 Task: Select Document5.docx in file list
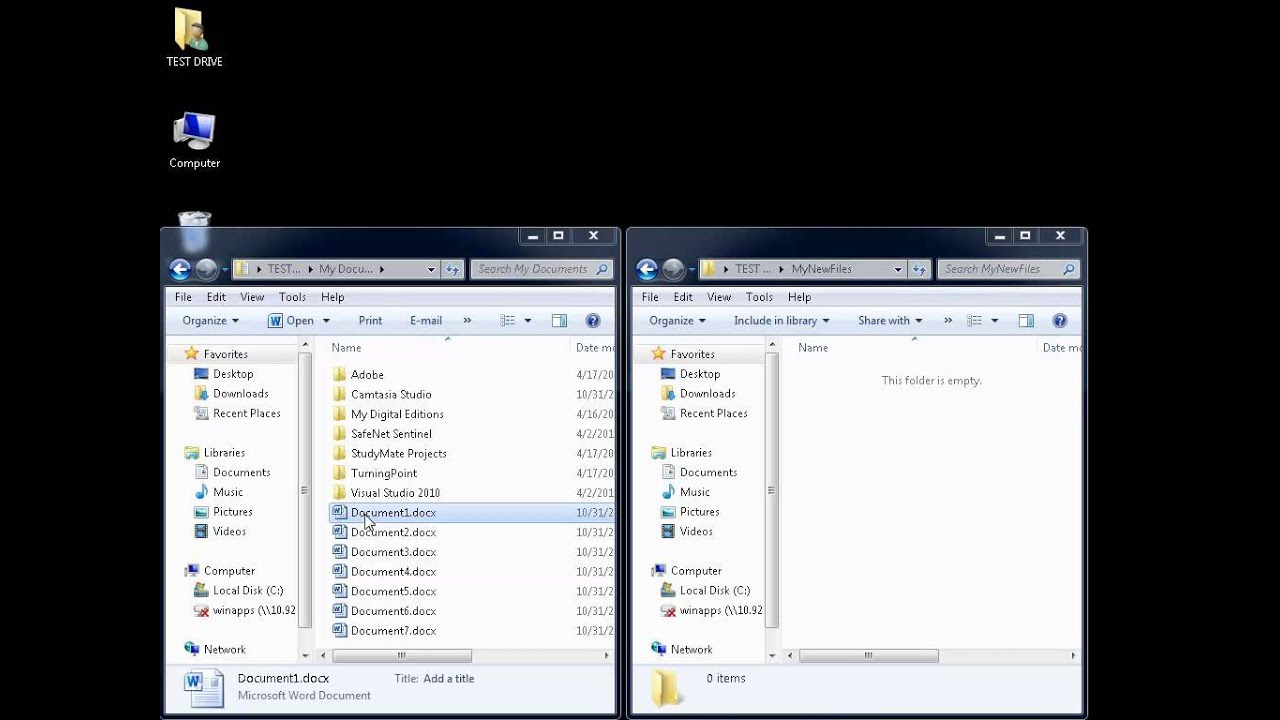[x=393, y=591]
